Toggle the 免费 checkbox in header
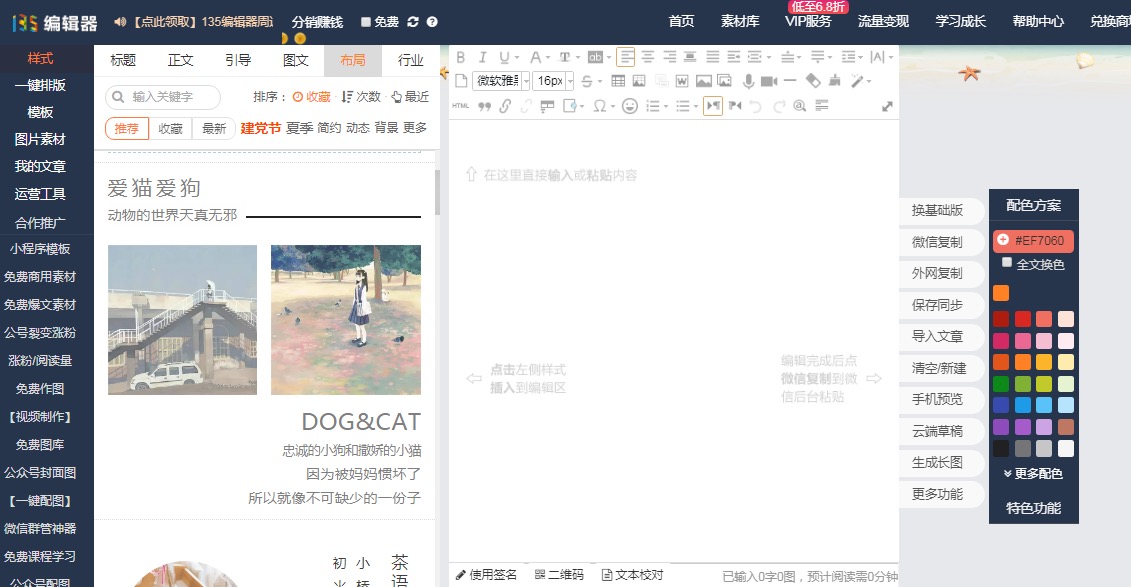 coord(366,22)
